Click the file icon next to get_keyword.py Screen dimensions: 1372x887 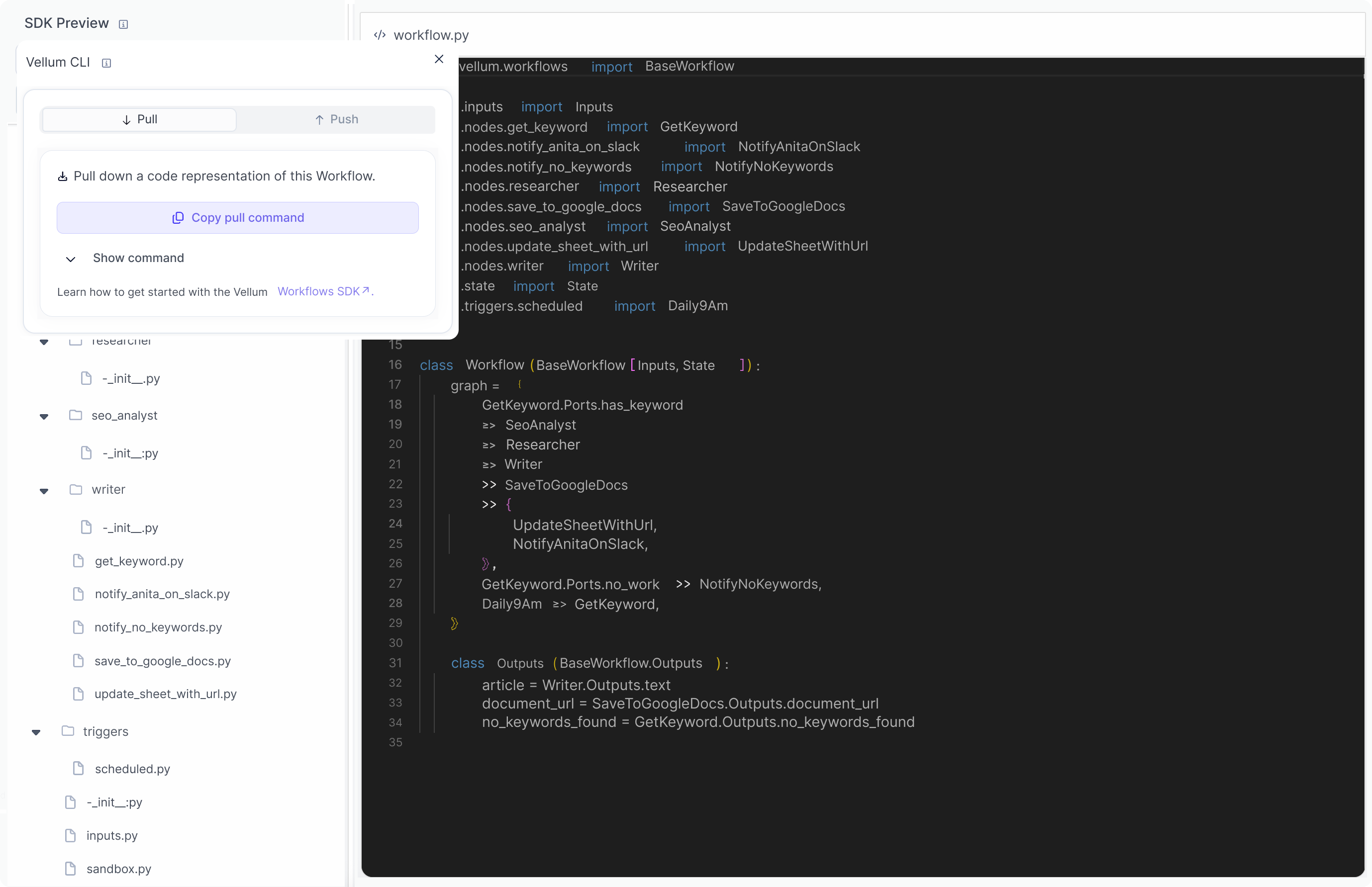pyautogui.click(x=79, y=561)
